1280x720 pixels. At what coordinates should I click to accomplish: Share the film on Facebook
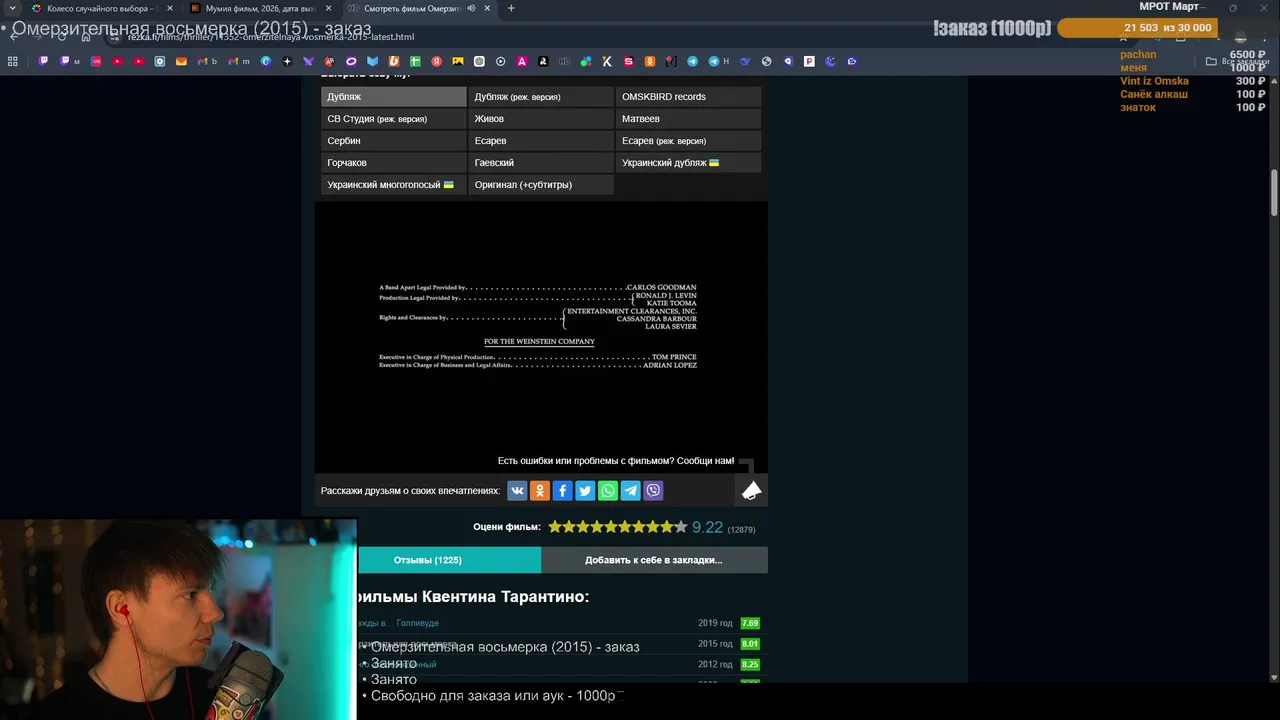(562, 490)
